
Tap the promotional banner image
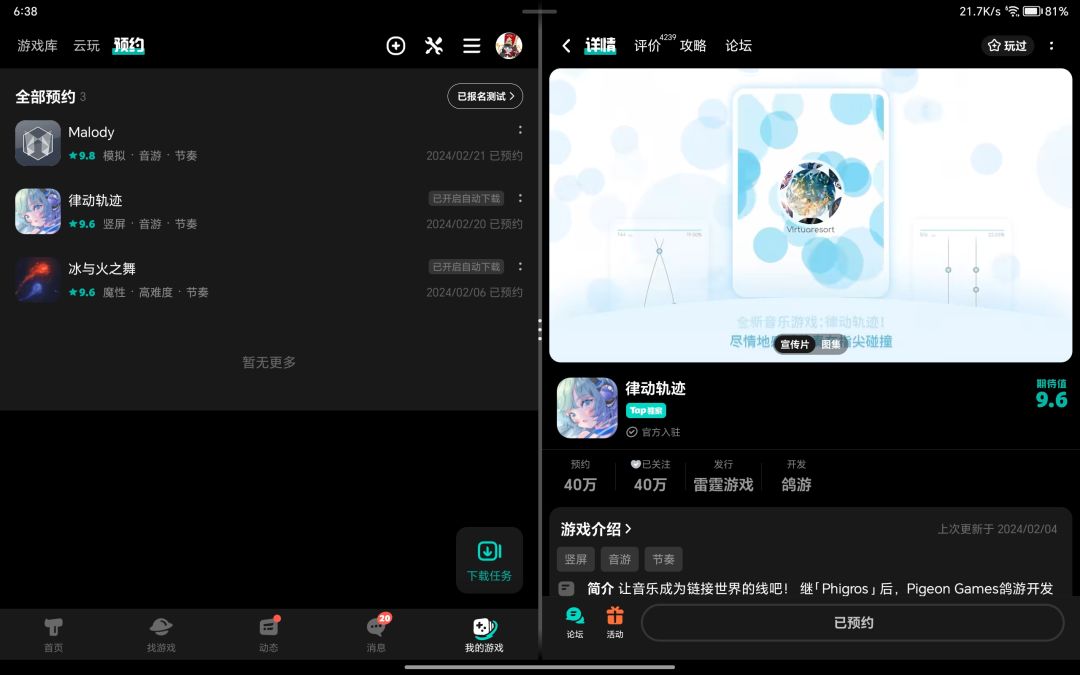point(811,215)
